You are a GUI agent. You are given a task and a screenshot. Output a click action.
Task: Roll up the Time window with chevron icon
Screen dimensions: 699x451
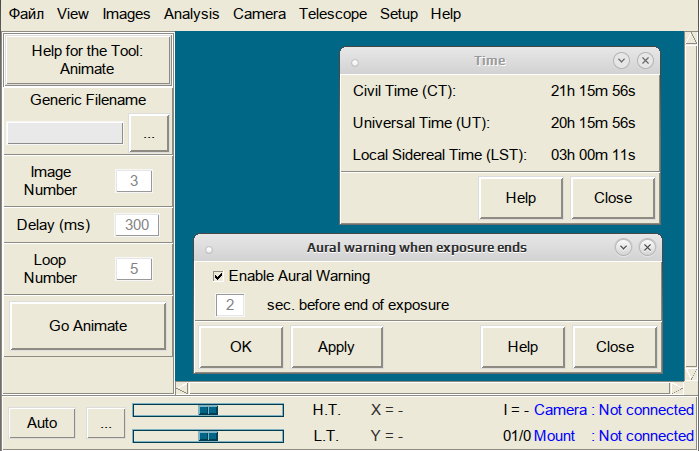pyautogui.click(x=621, y=60)
